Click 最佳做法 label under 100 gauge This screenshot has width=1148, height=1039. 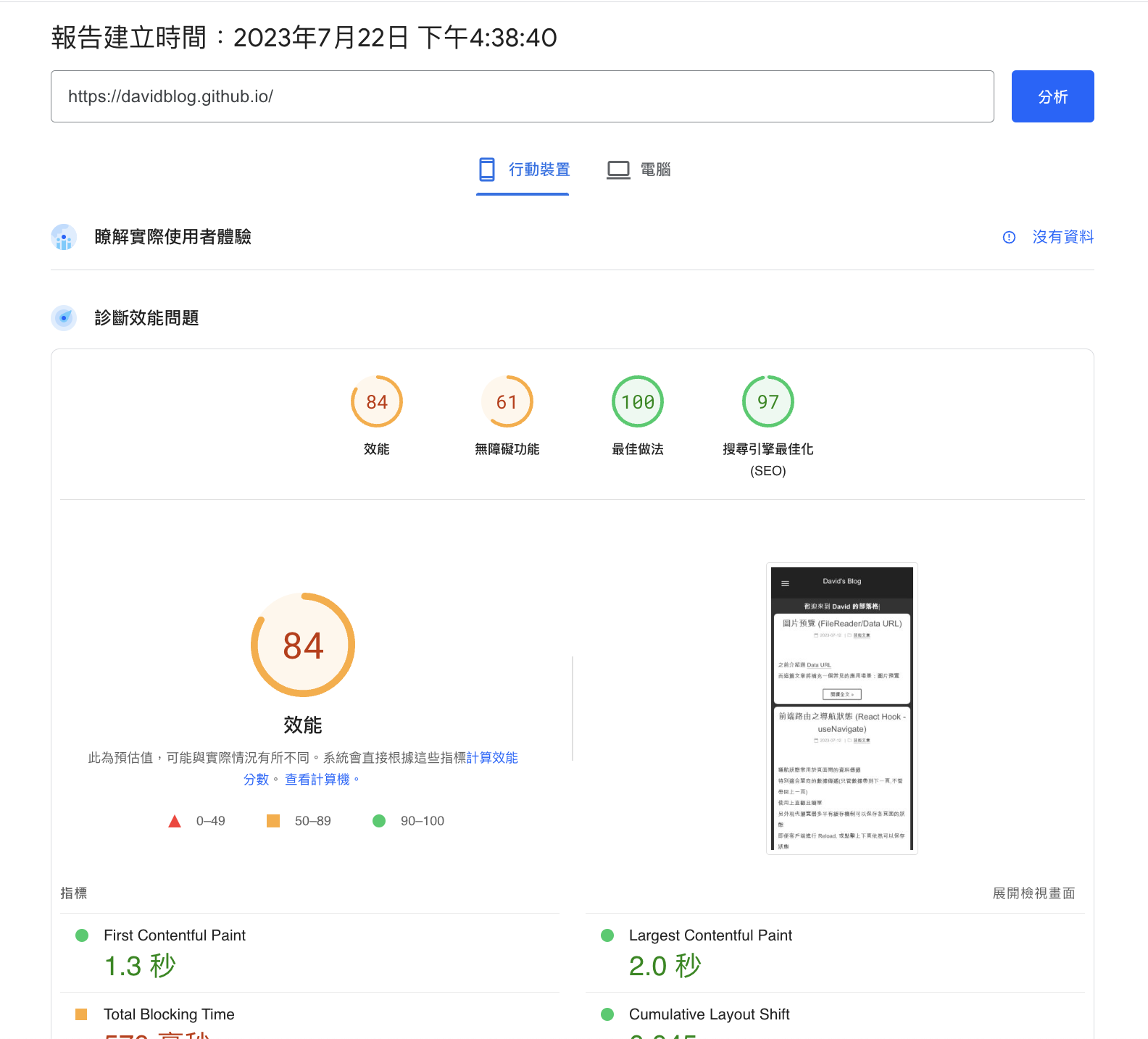pos(638,449)
